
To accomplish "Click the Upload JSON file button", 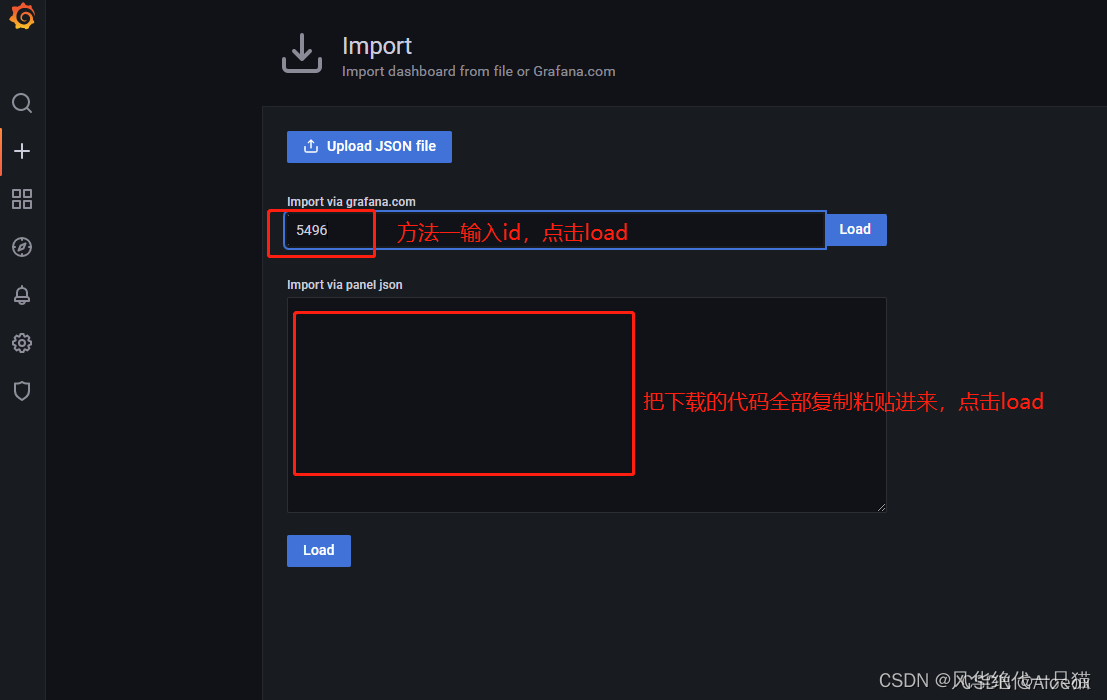I will click(369, 147).
